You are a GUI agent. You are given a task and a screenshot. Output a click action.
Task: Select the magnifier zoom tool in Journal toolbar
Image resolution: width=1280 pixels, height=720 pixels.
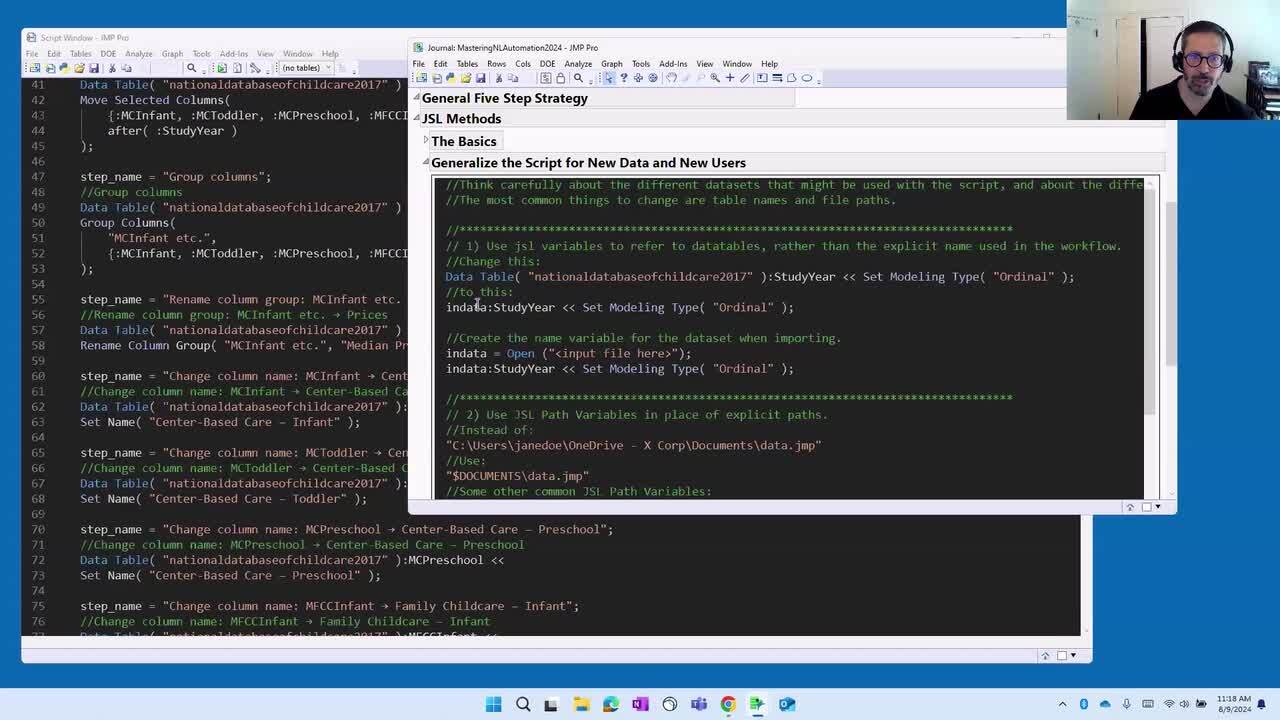(x=715, y=78)
